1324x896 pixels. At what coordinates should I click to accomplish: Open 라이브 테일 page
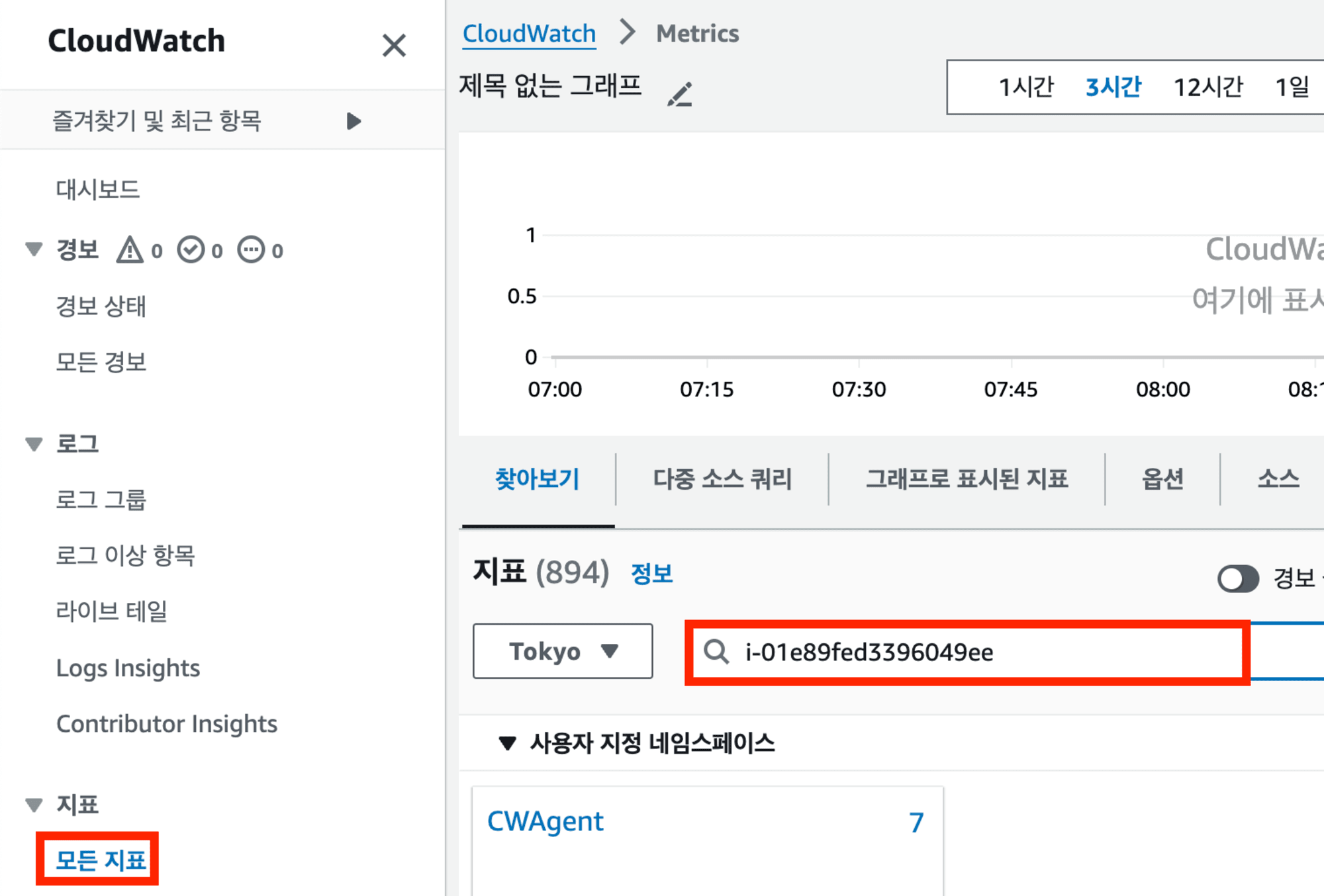pyautogui.click(x=112, y=611)
